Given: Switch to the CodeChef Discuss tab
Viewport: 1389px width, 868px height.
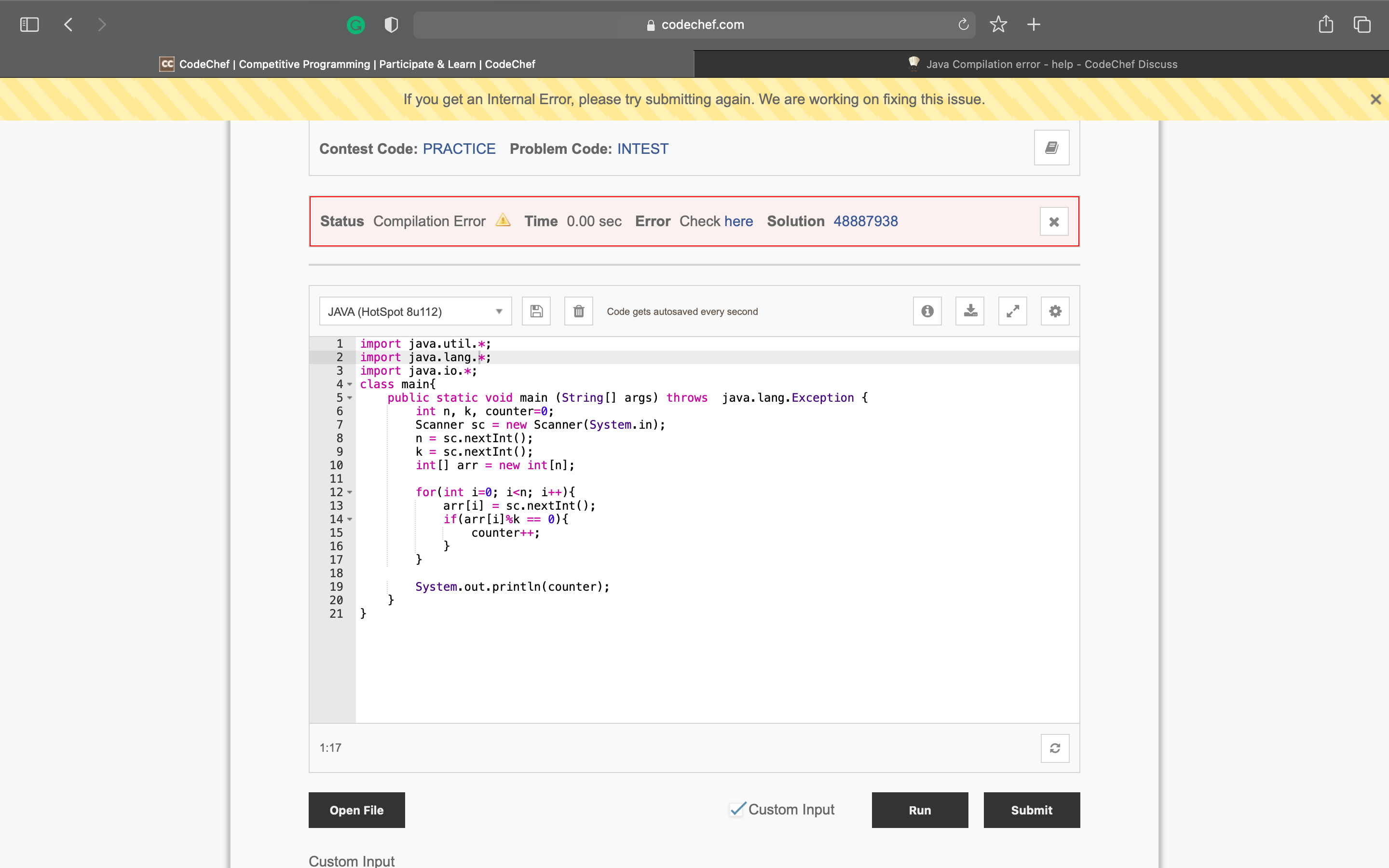Looking at the screenshot, I should (1041, 64).
